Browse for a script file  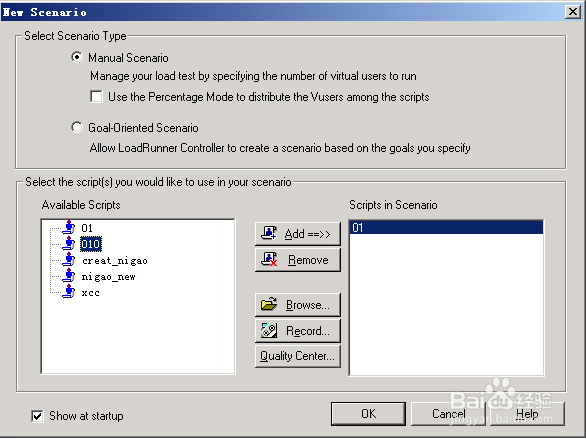pos(298,305)
